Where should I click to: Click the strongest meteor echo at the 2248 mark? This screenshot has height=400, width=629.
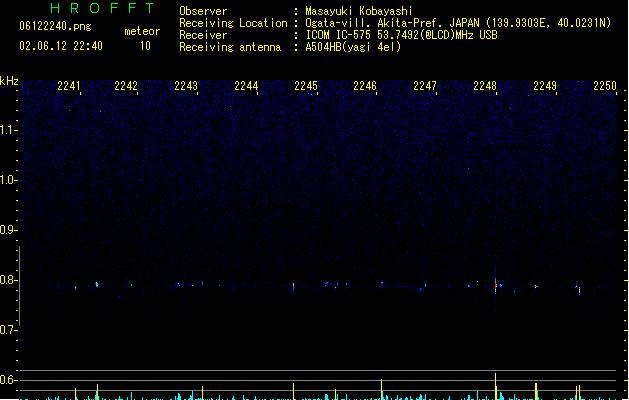[496, 286]
